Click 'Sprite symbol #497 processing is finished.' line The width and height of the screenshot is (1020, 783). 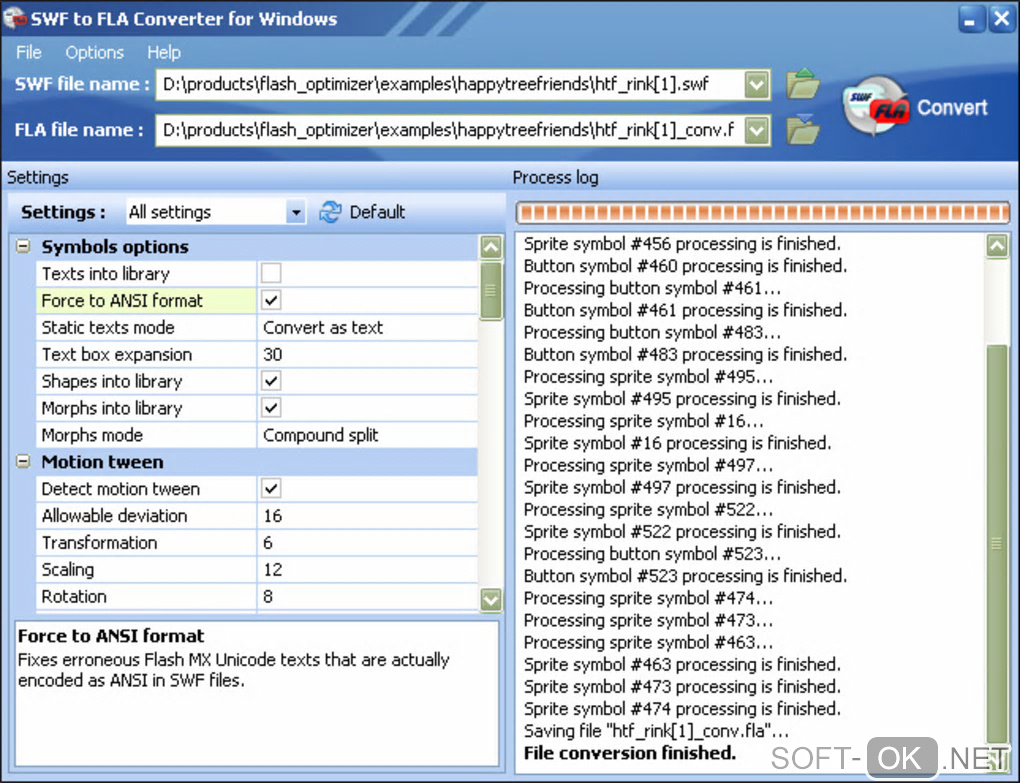click(682, 488)
